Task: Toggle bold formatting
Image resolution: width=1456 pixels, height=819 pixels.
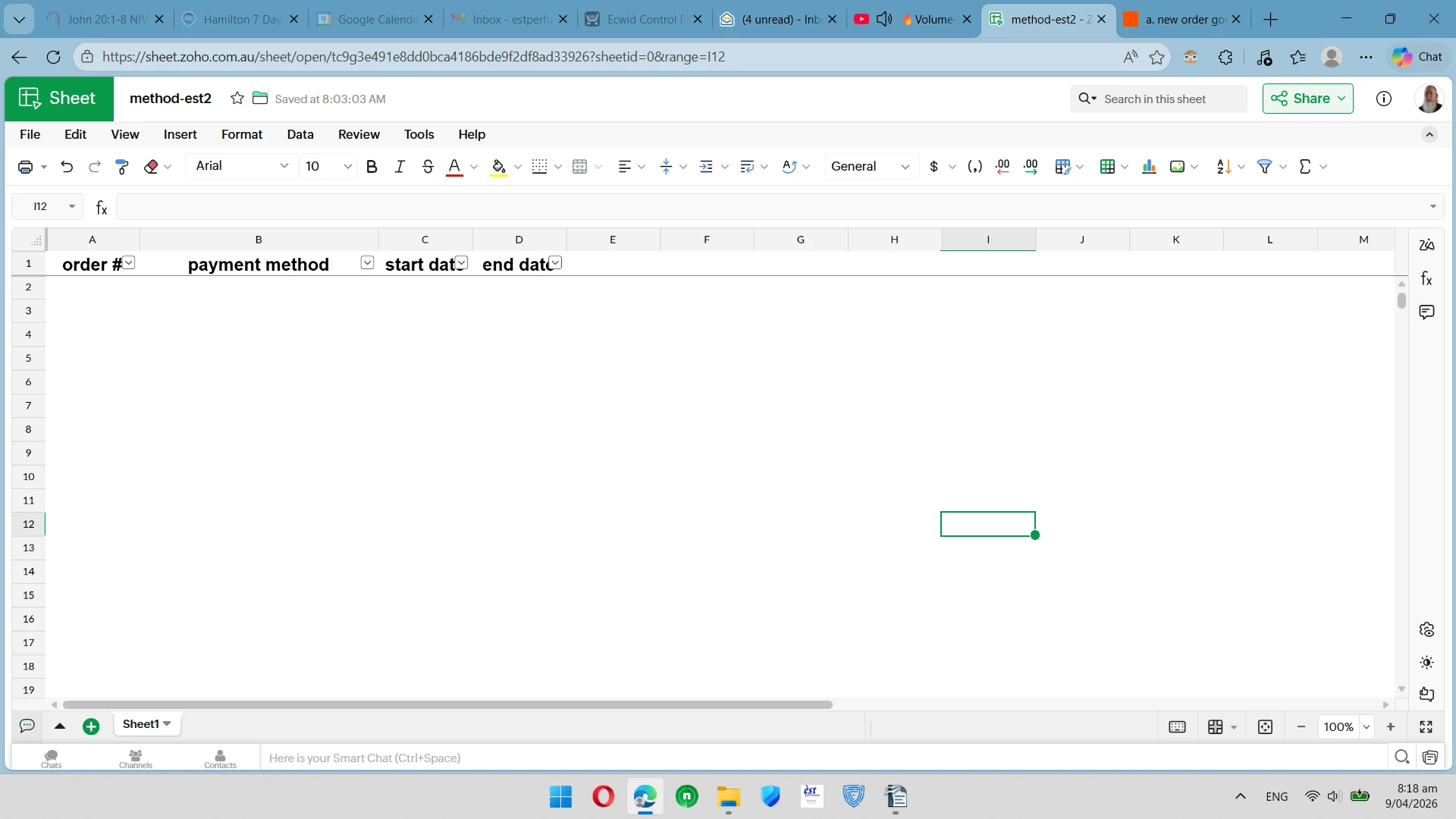Action: tap(372, 167)
